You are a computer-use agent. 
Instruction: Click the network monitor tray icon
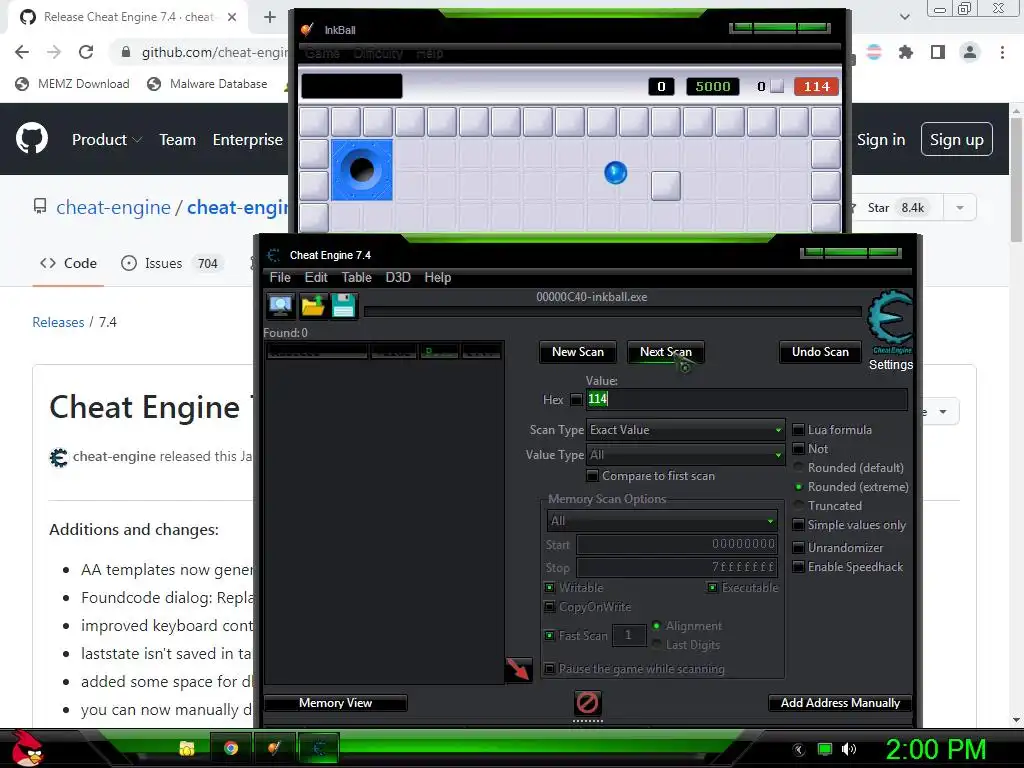(x=825, y=749)
